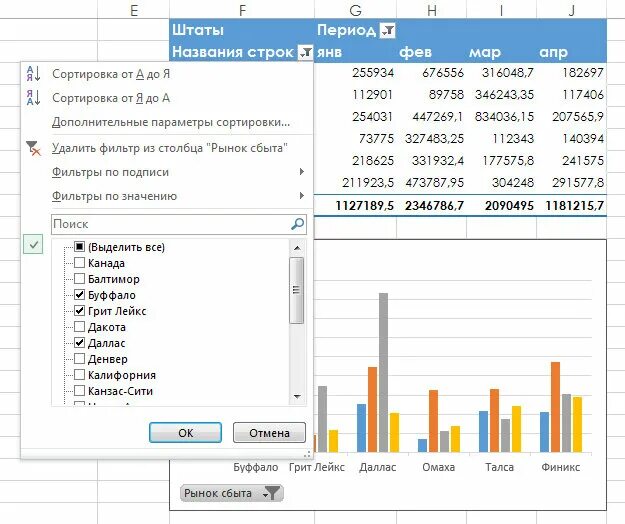Viewport: 625px width, 524px height.
Task: Click the list scrollbar down arrow
Action: (297, 396)
